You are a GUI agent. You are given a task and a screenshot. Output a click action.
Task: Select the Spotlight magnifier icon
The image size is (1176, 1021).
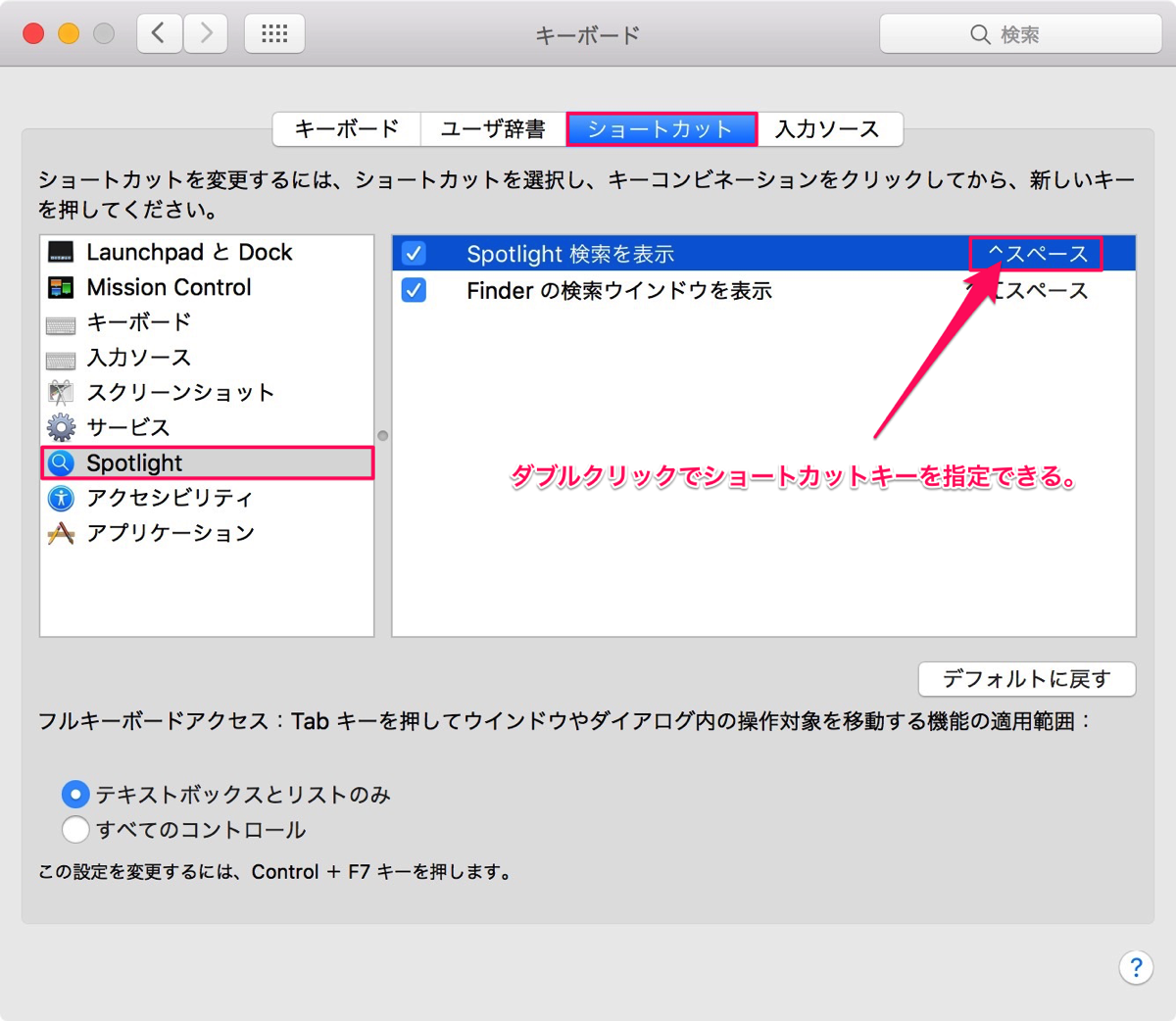(61, 462)
